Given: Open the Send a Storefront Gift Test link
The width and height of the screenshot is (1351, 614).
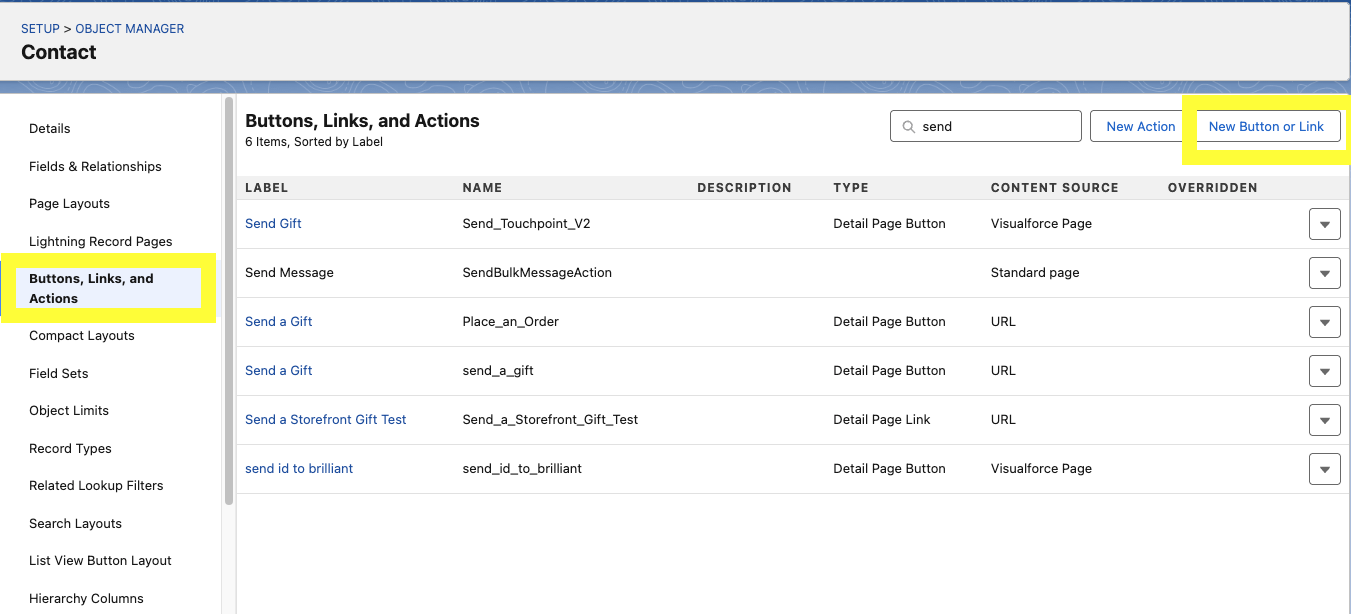Looking at the screenshot, I should (x=325, y=420).
